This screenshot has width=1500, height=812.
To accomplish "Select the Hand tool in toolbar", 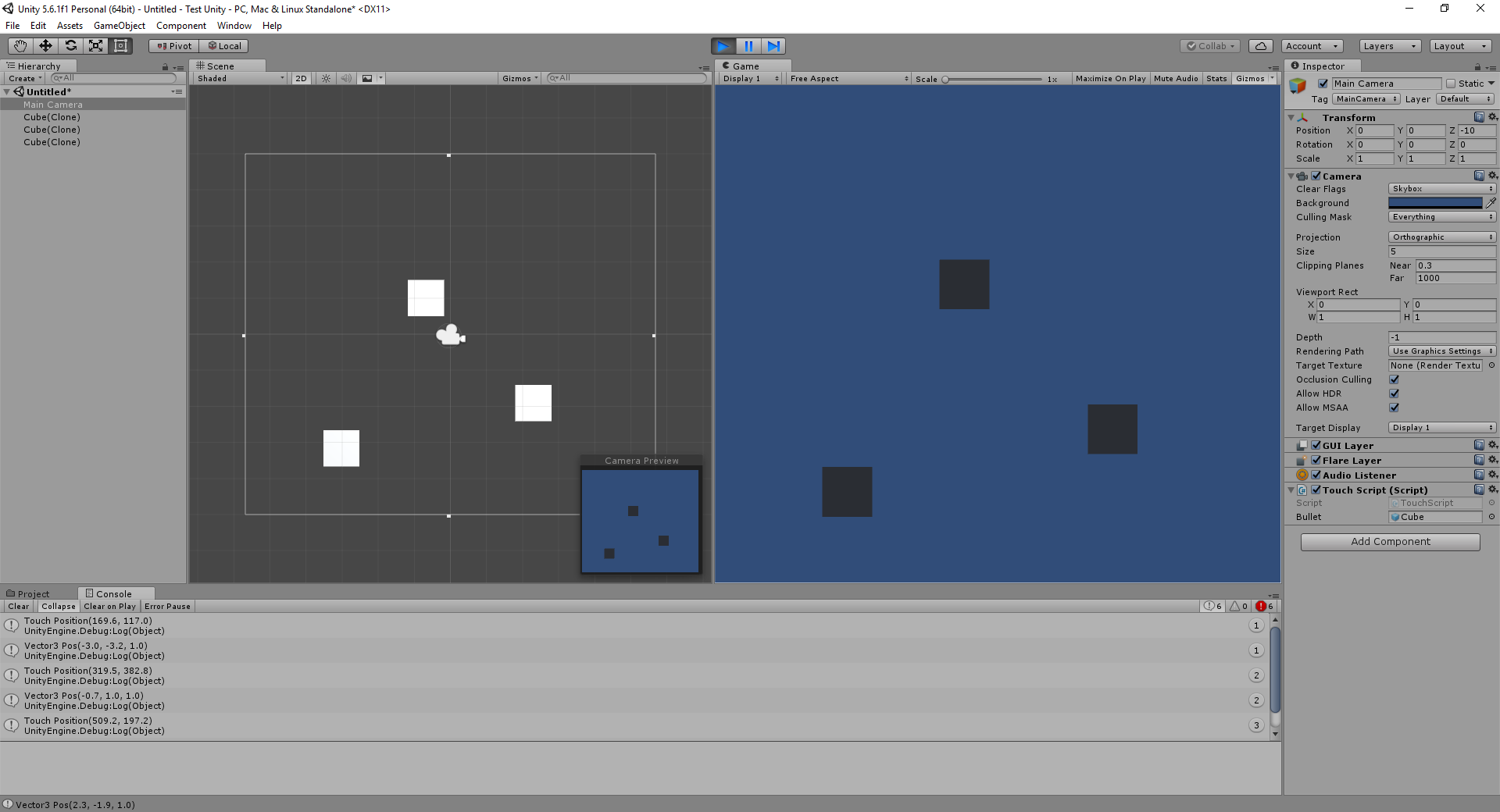I will [20, 46].
